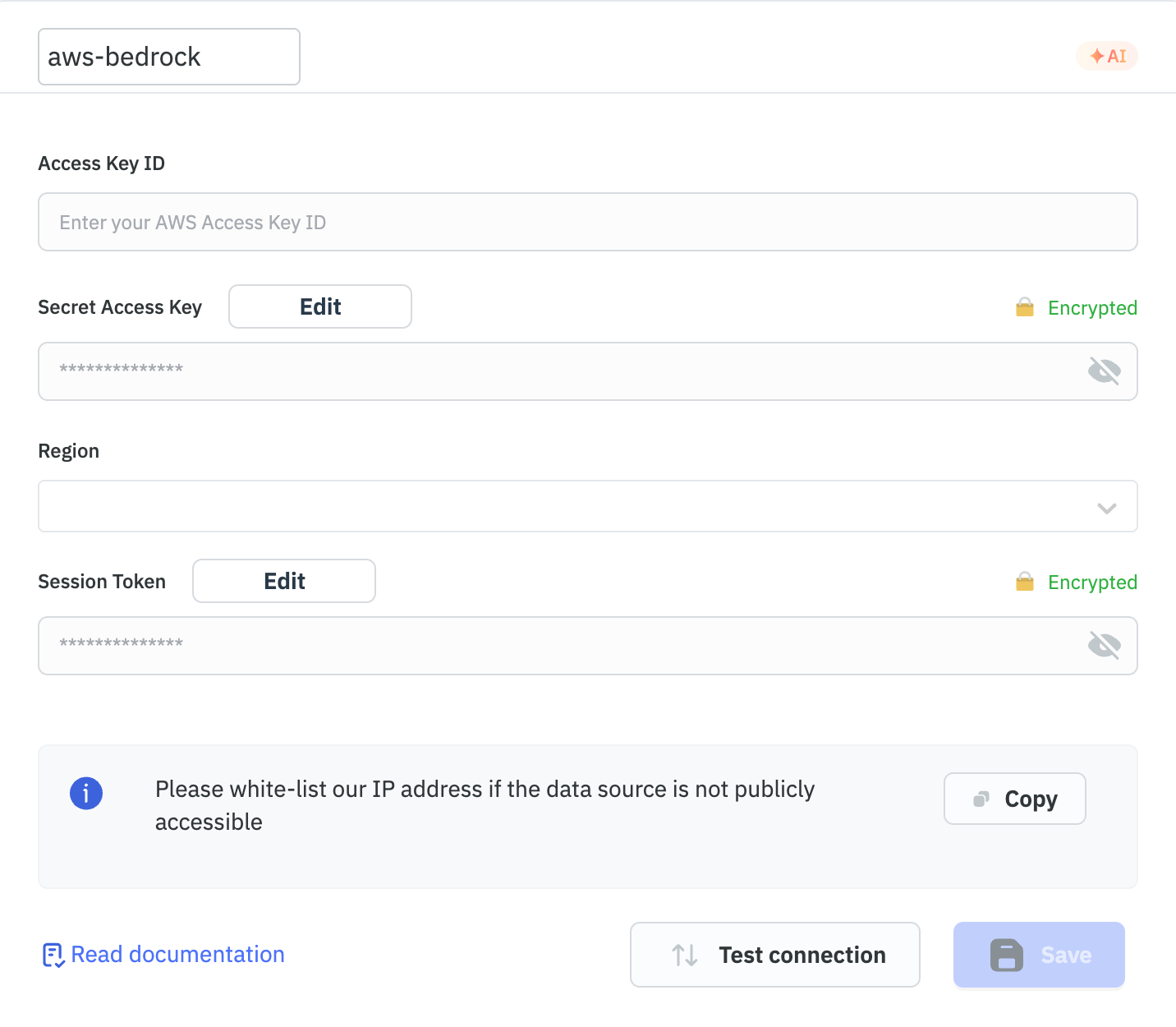Edit the Session Token

click(x=283, y=581)
